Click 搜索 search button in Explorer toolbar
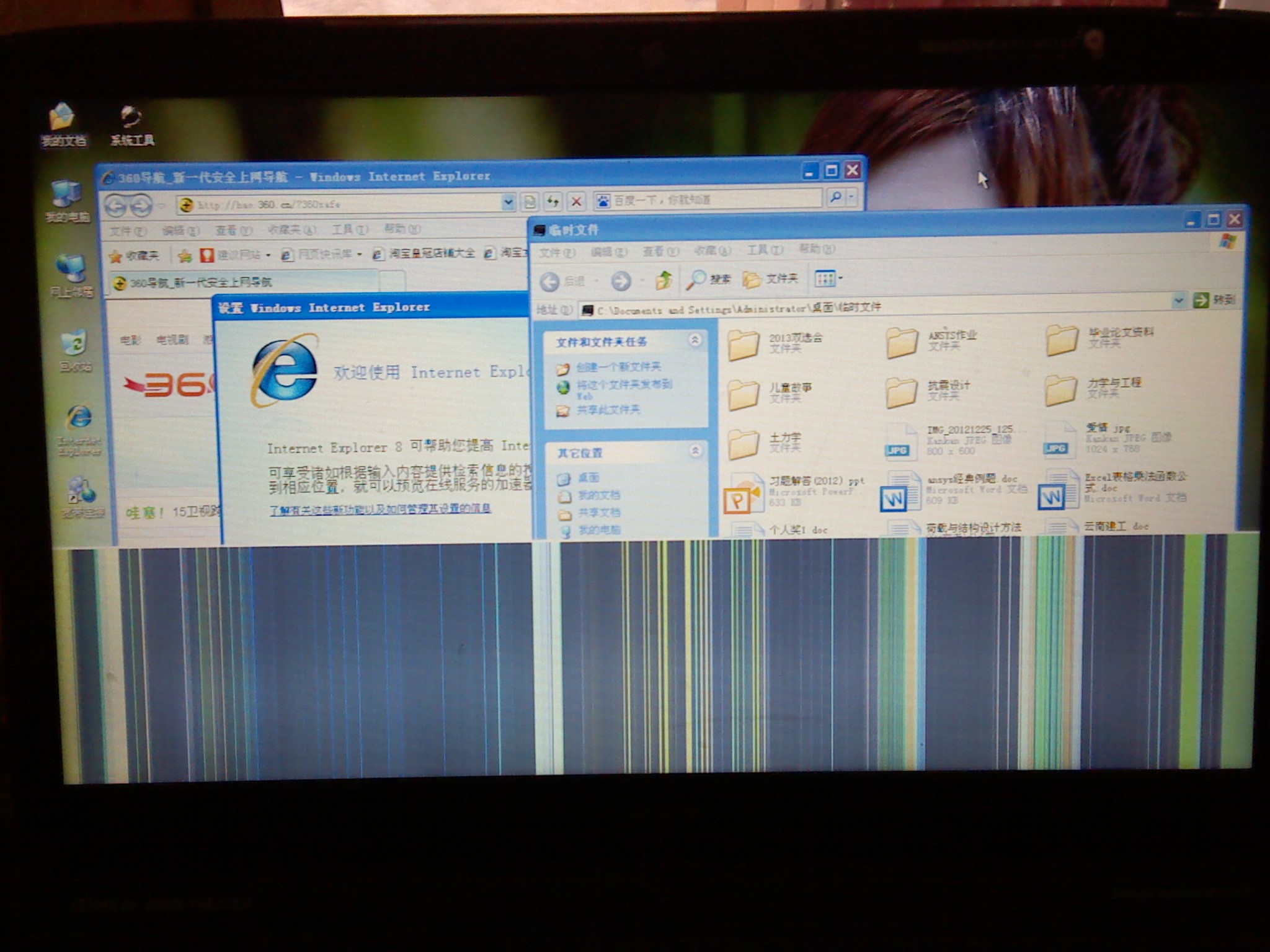 [x=709, y=280]
